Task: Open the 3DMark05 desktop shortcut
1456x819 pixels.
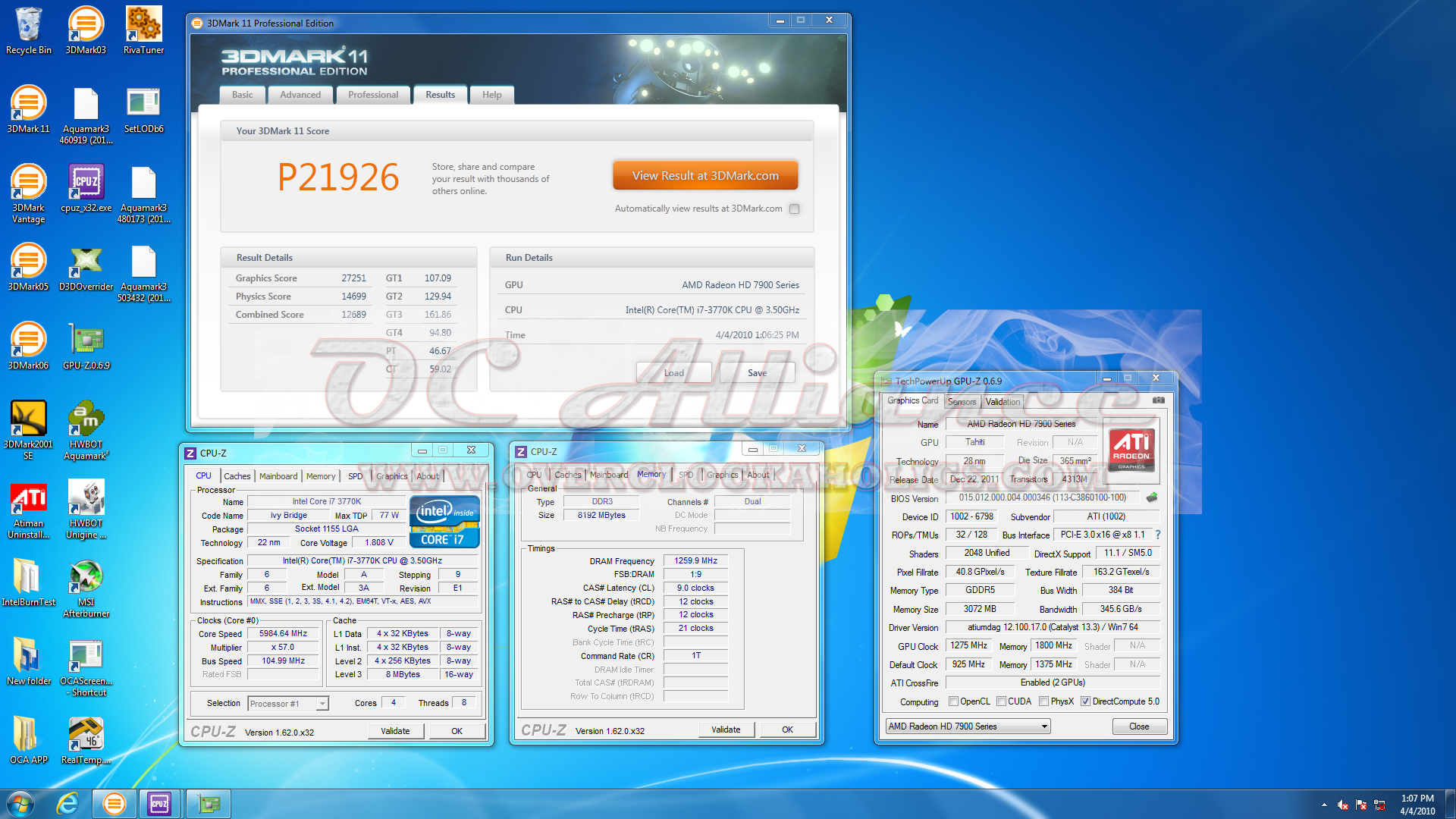Action: 28,267
